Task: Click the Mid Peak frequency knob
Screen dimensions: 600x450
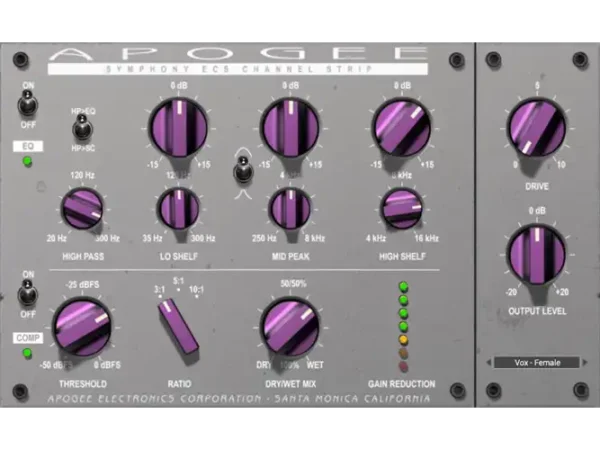Action: tap(290, 209)
